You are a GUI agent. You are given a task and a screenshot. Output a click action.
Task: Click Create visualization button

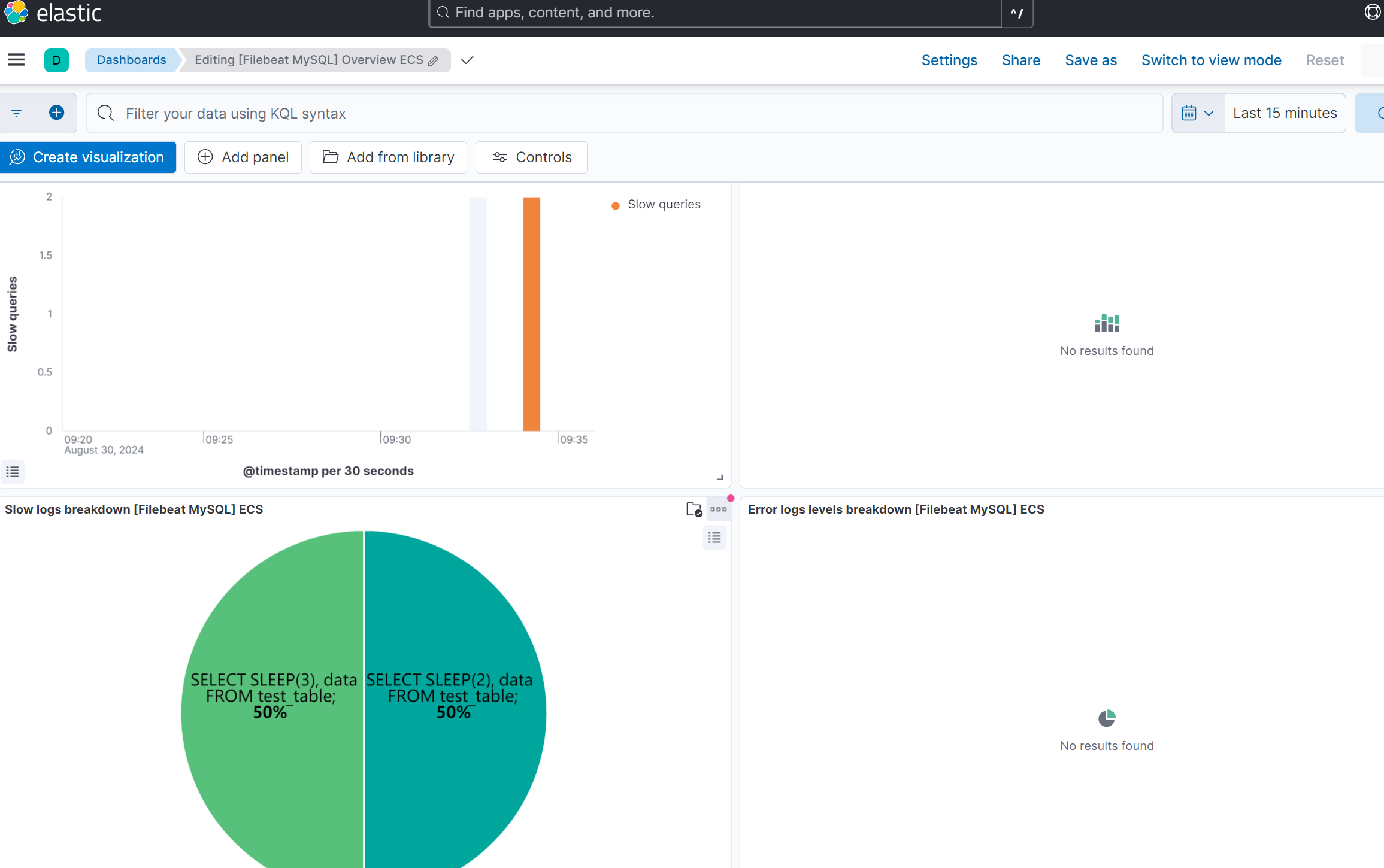(88, 157)
